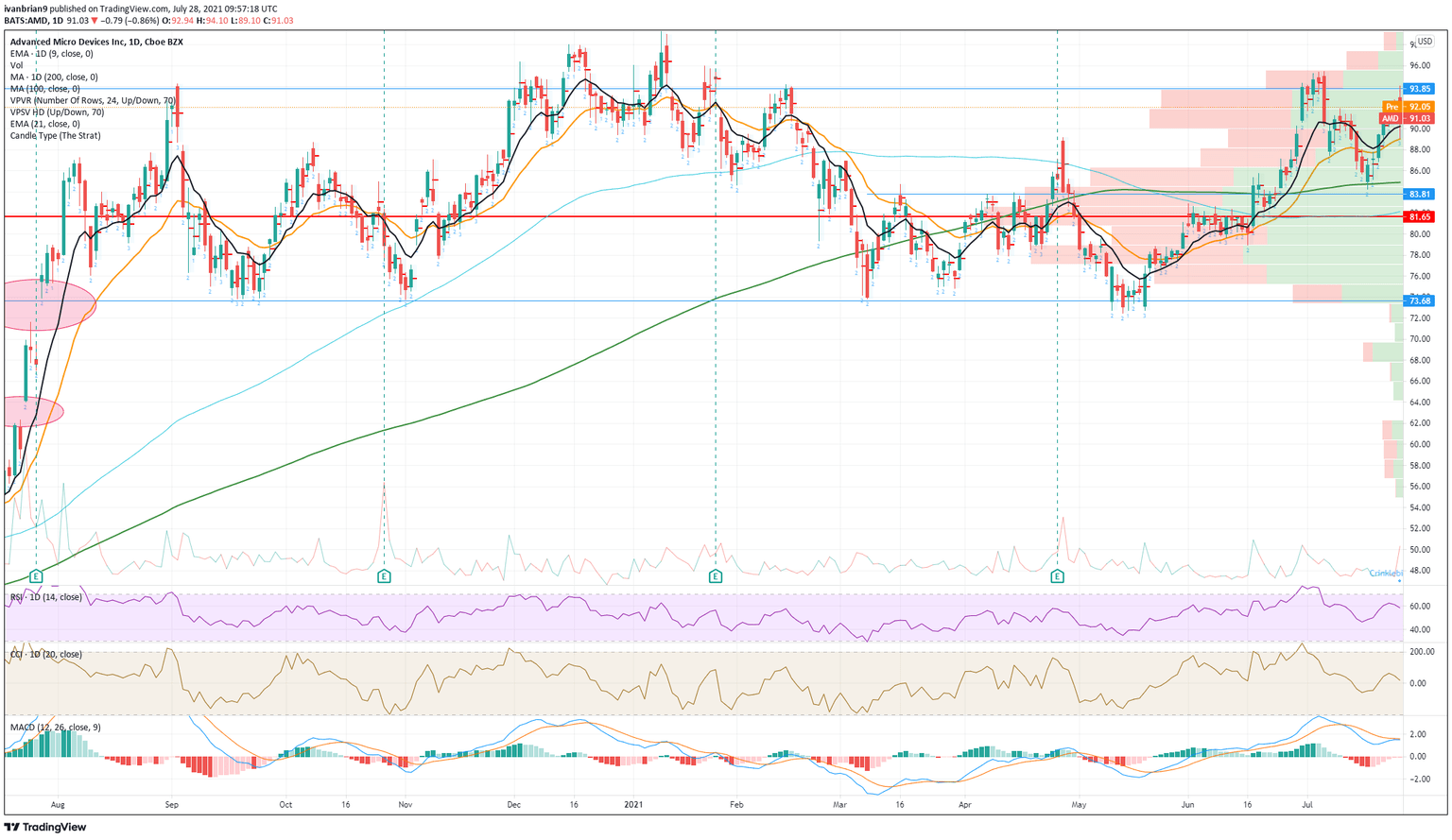
Task: Click the 58.00 price axis label
Action: coord(1421,465)
